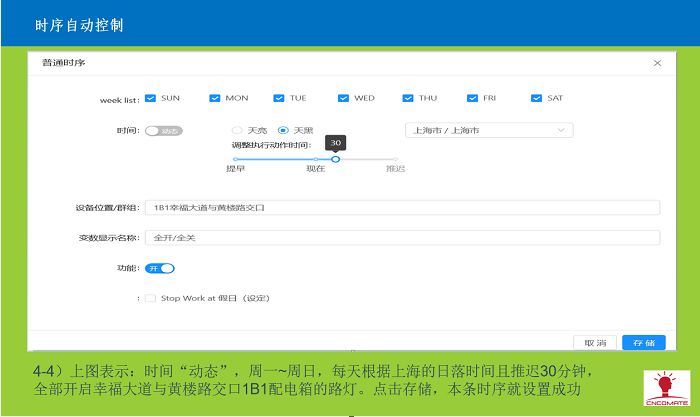This screenshot has width=700, height=417.
Task: Click the 变数显示名称 input field
Action: 401,238
